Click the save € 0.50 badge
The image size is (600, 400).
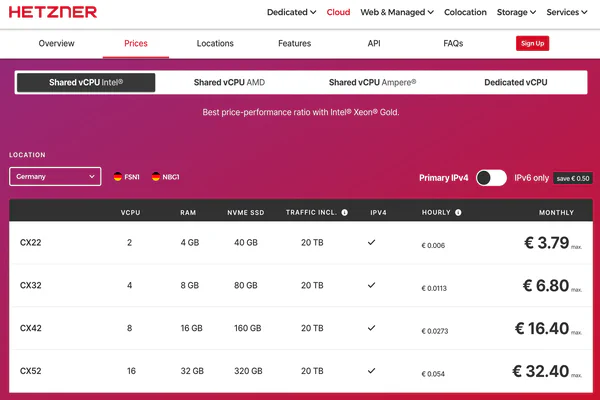573,178
